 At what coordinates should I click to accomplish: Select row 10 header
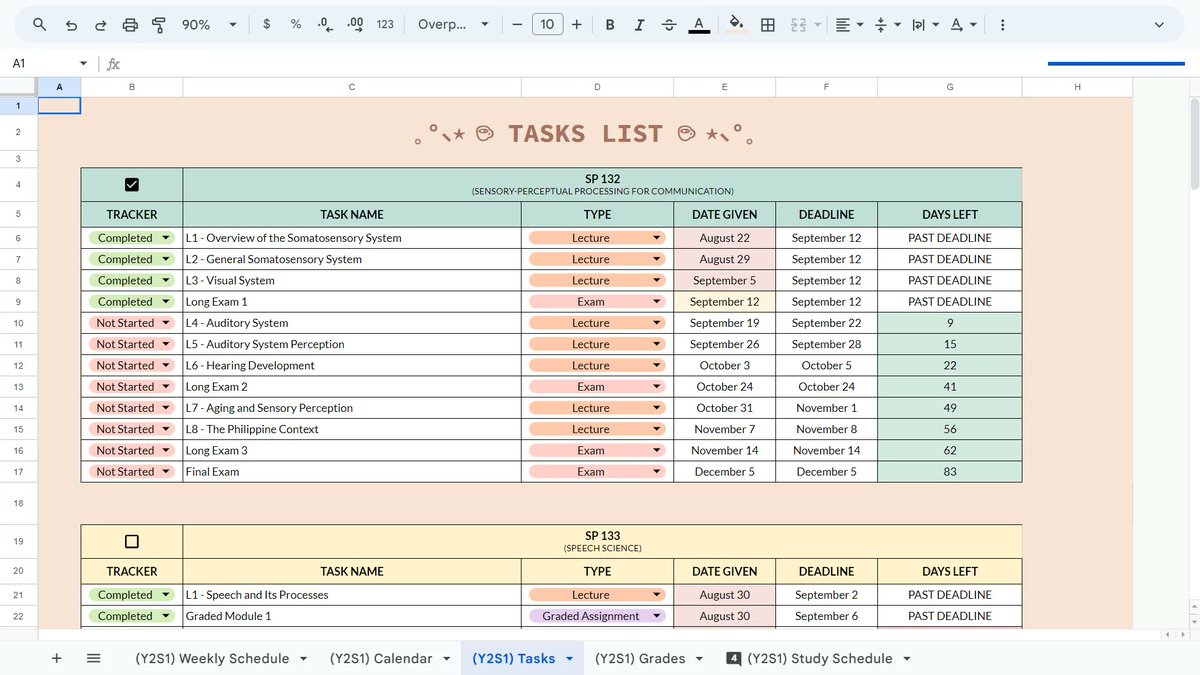pyautogui.click(x=18, y=323)
